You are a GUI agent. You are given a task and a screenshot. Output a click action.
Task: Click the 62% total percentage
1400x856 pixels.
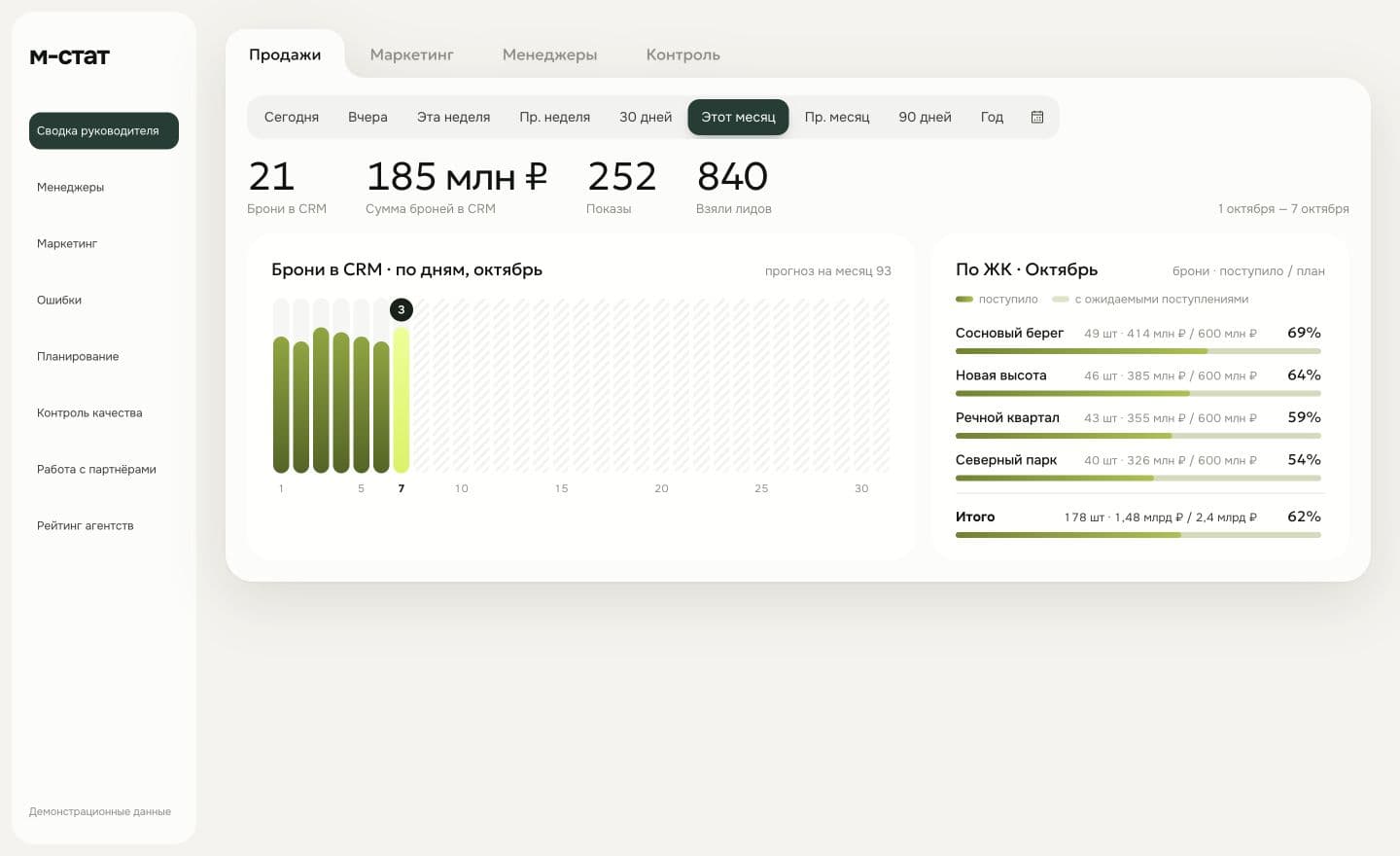1304,517
